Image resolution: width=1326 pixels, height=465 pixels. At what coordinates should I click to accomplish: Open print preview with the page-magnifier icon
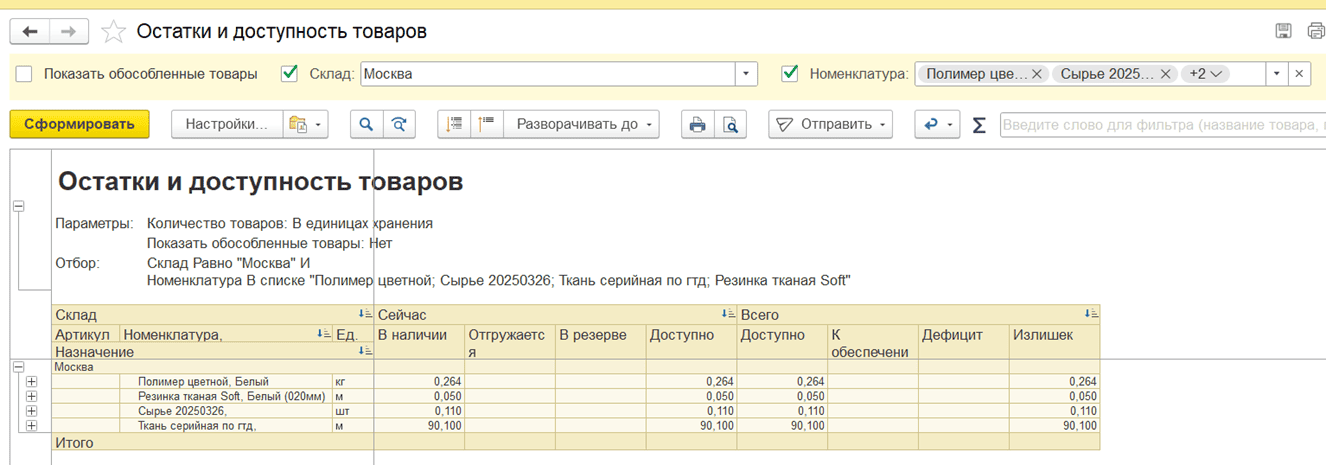click(731, 125)
